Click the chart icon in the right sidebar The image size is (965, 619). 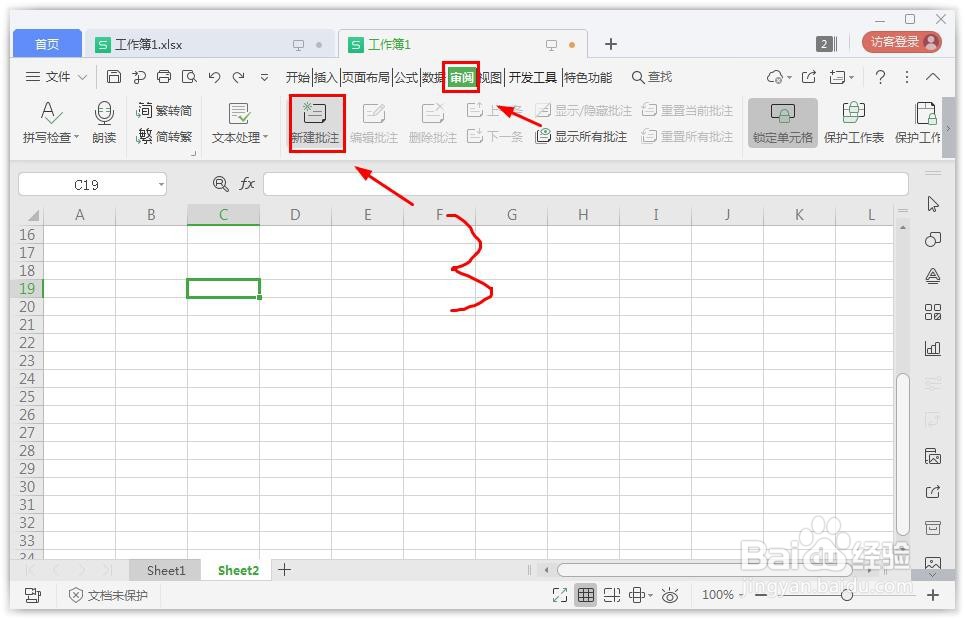tap(933, 348)
